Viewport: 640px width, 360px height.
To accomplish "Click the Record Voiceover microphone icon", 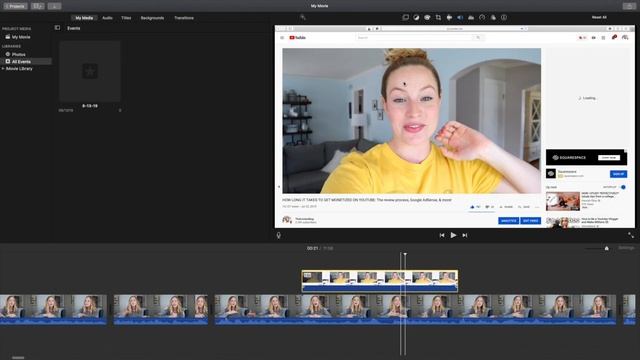I will 279,236.
